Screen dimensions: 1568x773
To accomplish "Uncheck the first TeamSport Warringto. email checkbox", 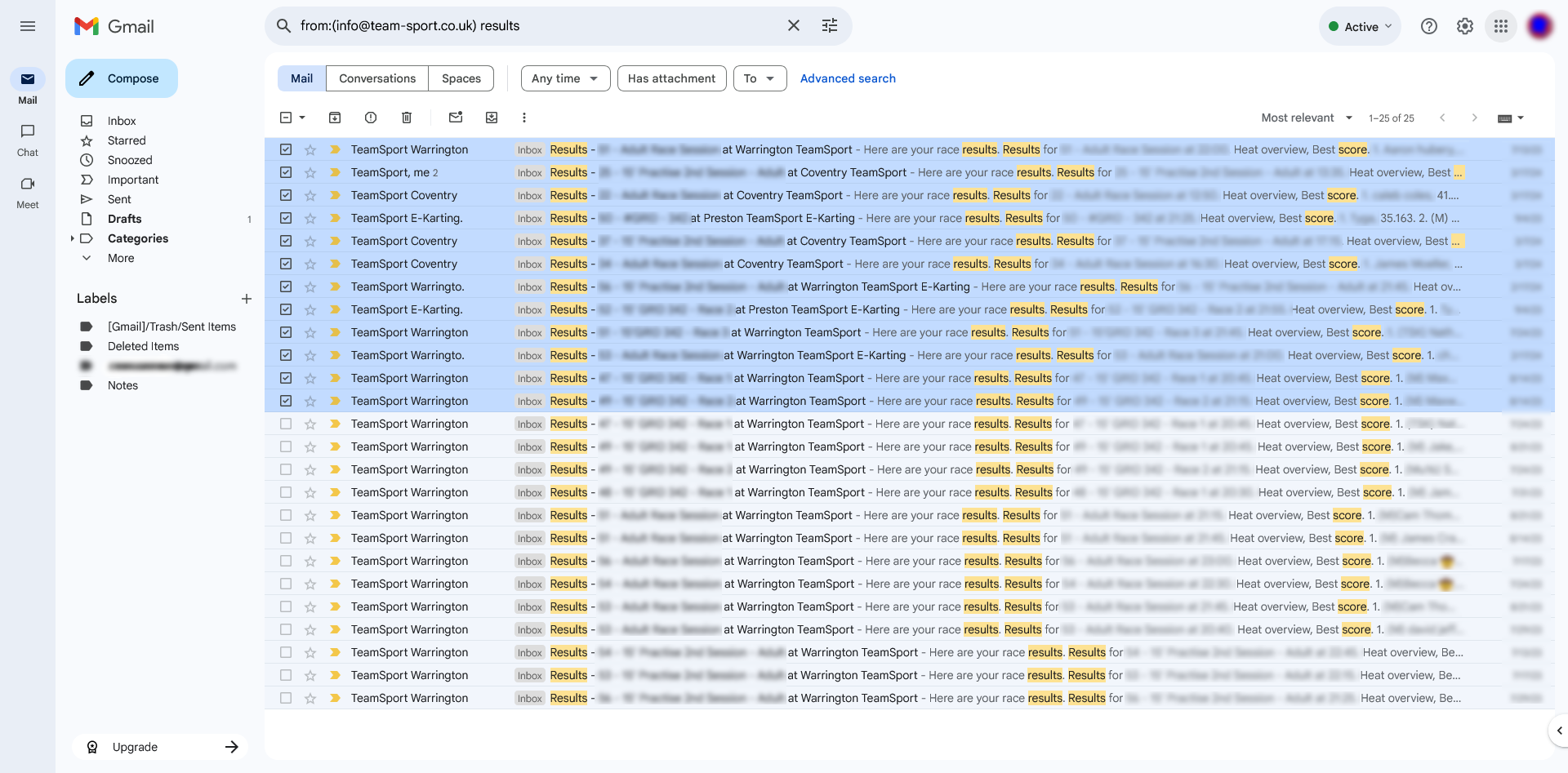I will coord(286,287).
